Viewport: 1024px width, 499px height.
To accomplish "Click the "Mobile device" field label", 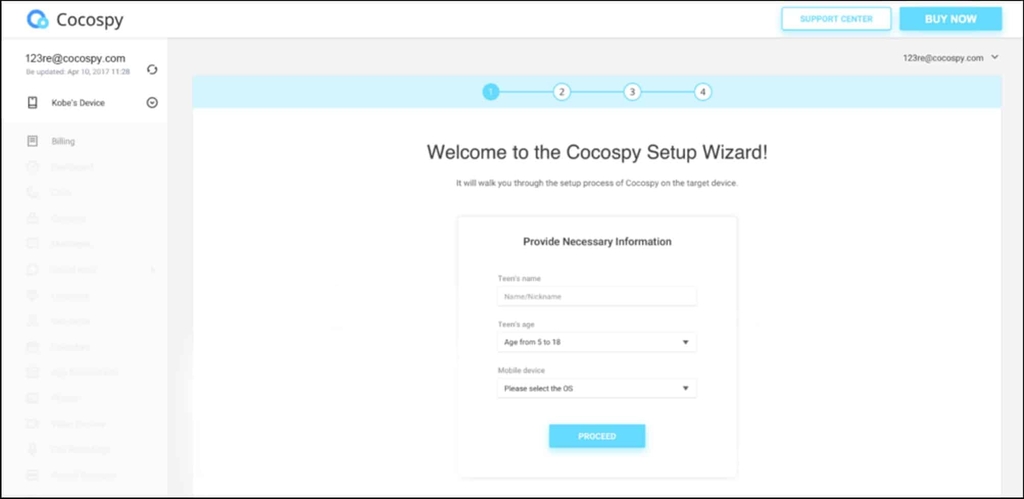I will click(521, 370).
